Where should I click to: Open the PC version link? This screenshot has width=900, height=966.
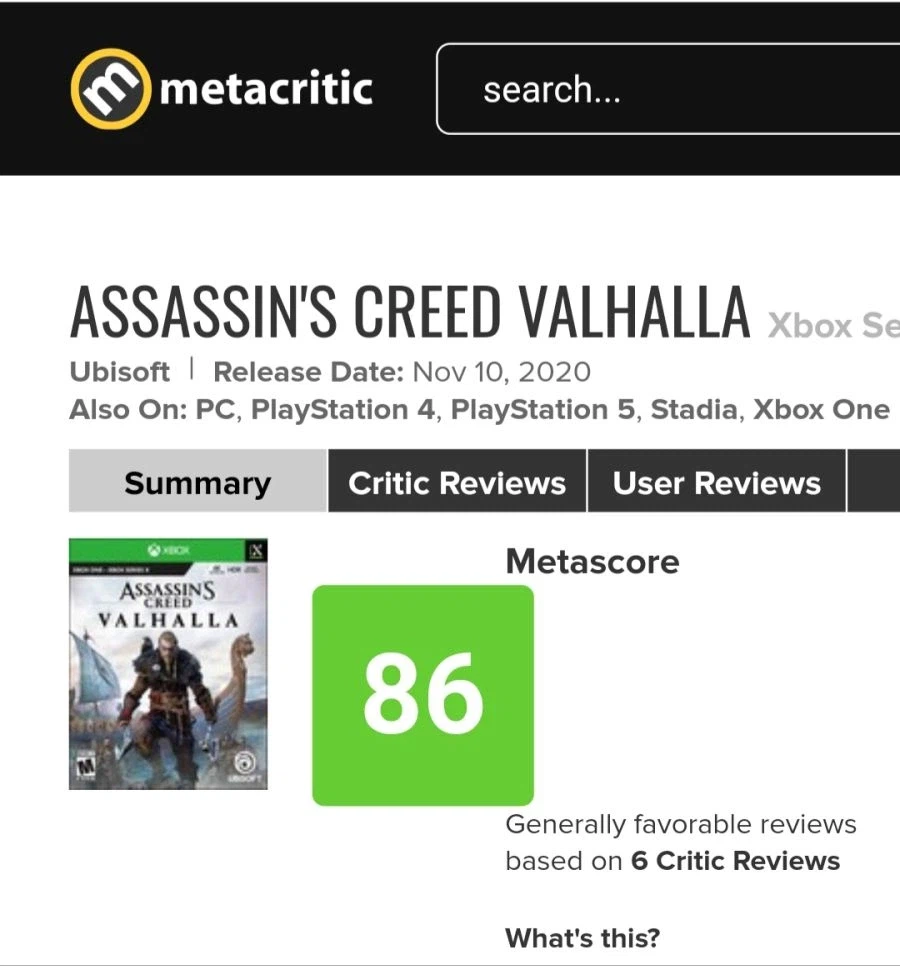(x=217, y=410)
